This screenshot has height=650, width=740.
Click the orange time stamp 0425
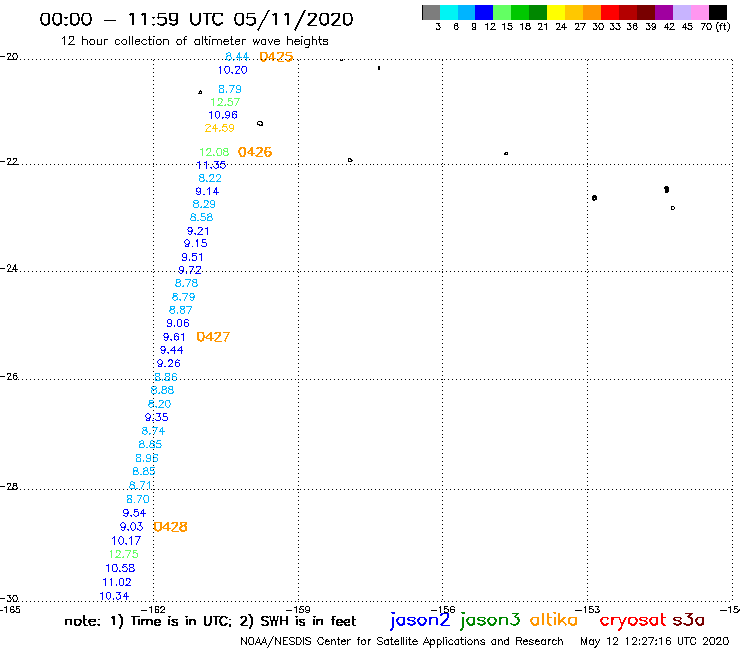277,57
